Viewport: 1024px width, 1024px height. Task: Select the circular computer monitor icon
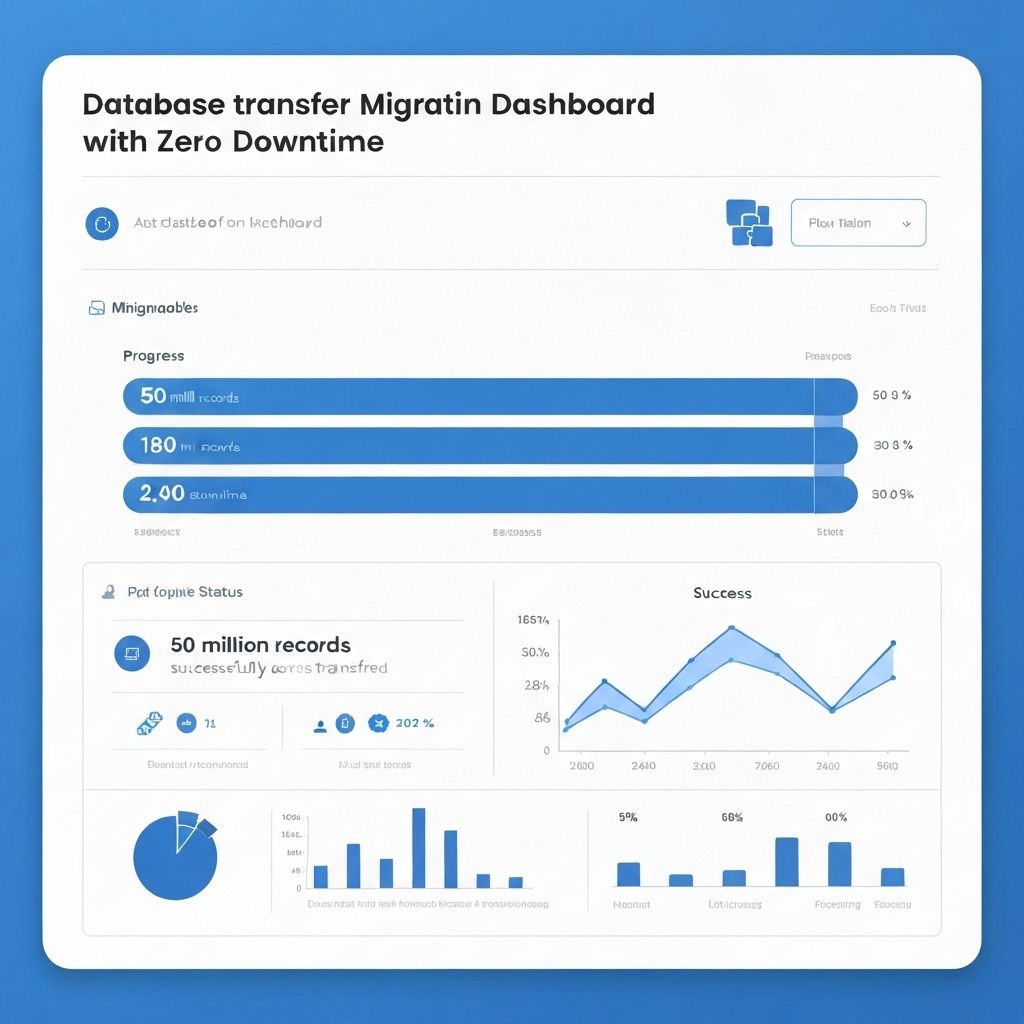132,653
